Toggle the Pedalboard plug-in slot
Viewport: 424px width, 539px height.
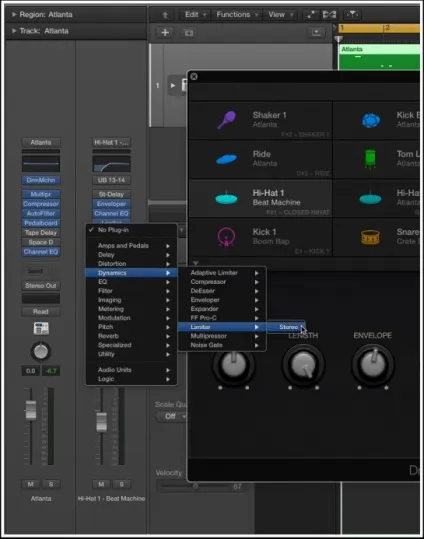[x=41, y=223]
